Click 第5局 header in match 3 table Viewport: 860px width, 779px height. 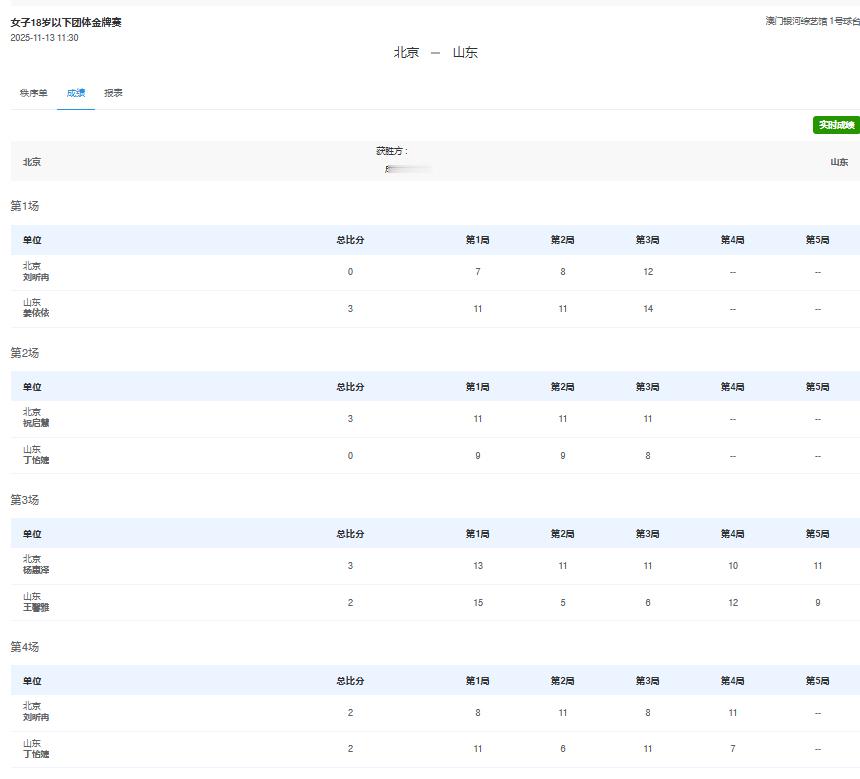[818, 534]
